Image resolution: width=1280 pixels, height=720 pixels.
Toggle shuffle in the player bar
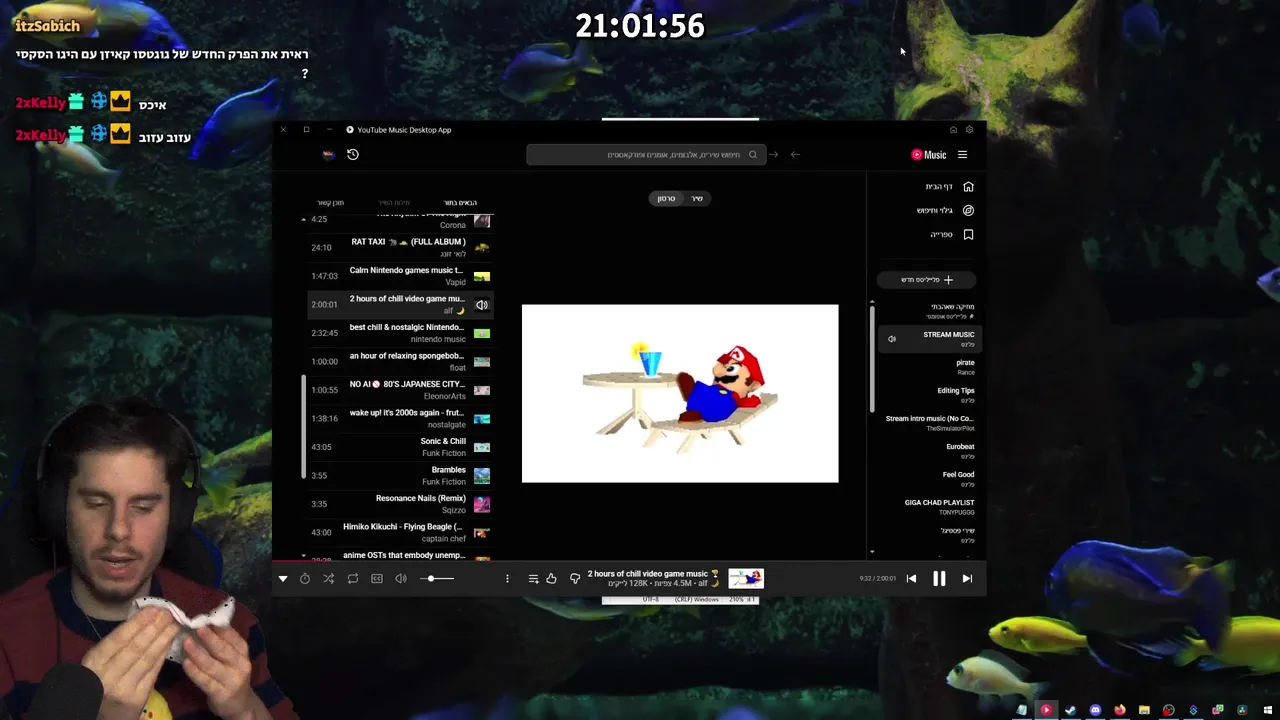pos(329,578)
